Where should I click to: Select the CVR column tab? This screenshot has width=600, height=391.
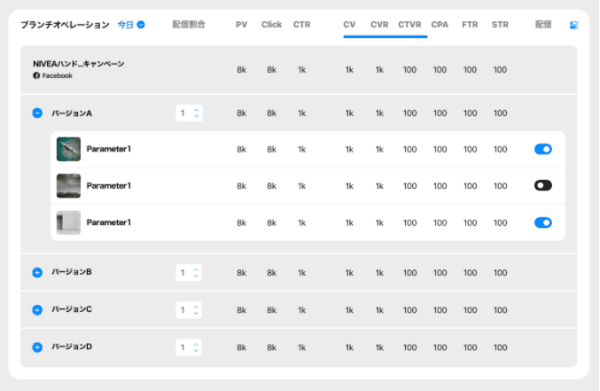(379, 25)
